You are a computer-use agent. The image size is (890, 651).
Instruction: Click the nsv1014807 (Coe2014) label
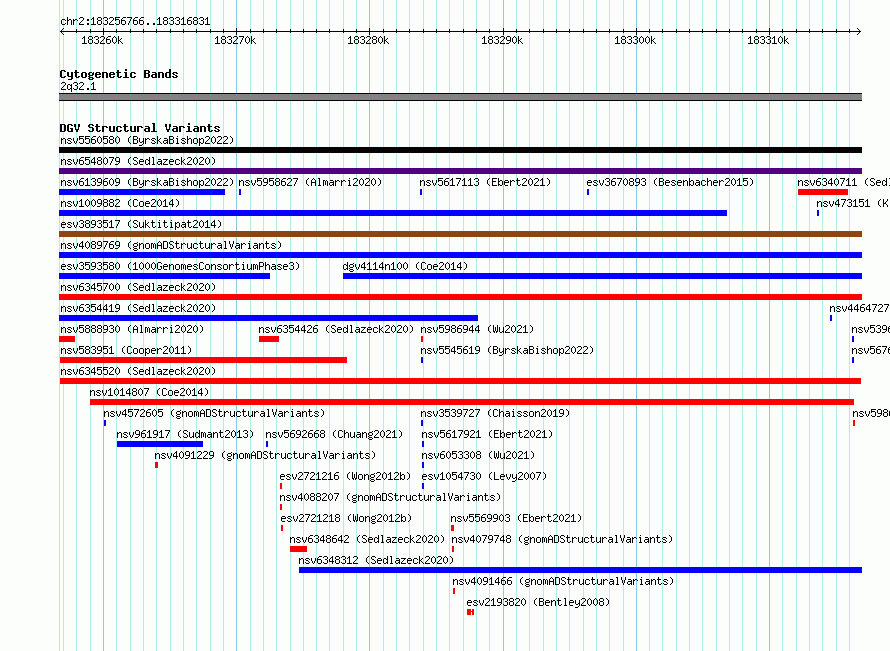149,392
